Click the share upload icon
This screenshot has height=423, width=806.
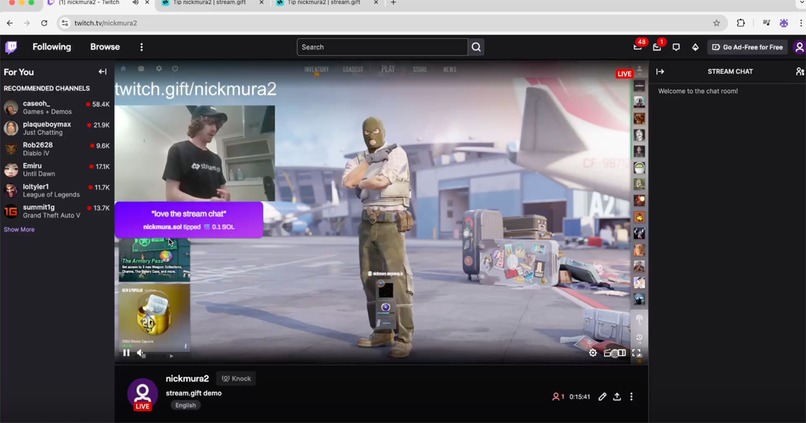pos(617,397)
